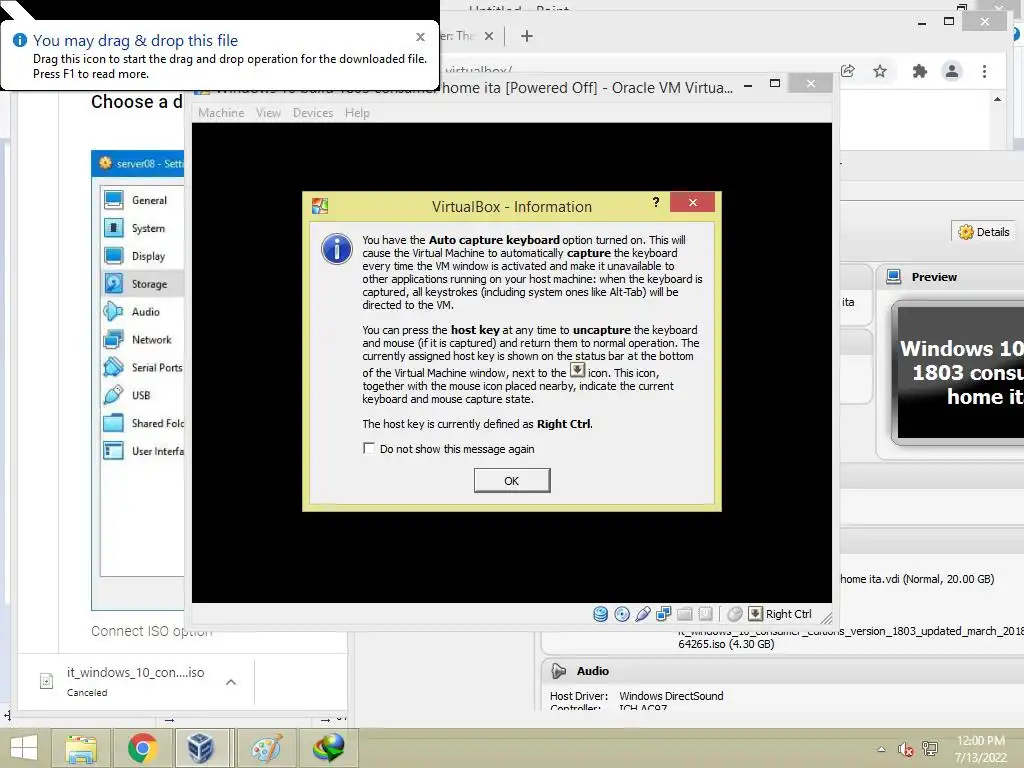The height and width of the screenshot is (768, 1024).
Task: Open the Machine menu in VM window
Action: coord(221,113)
